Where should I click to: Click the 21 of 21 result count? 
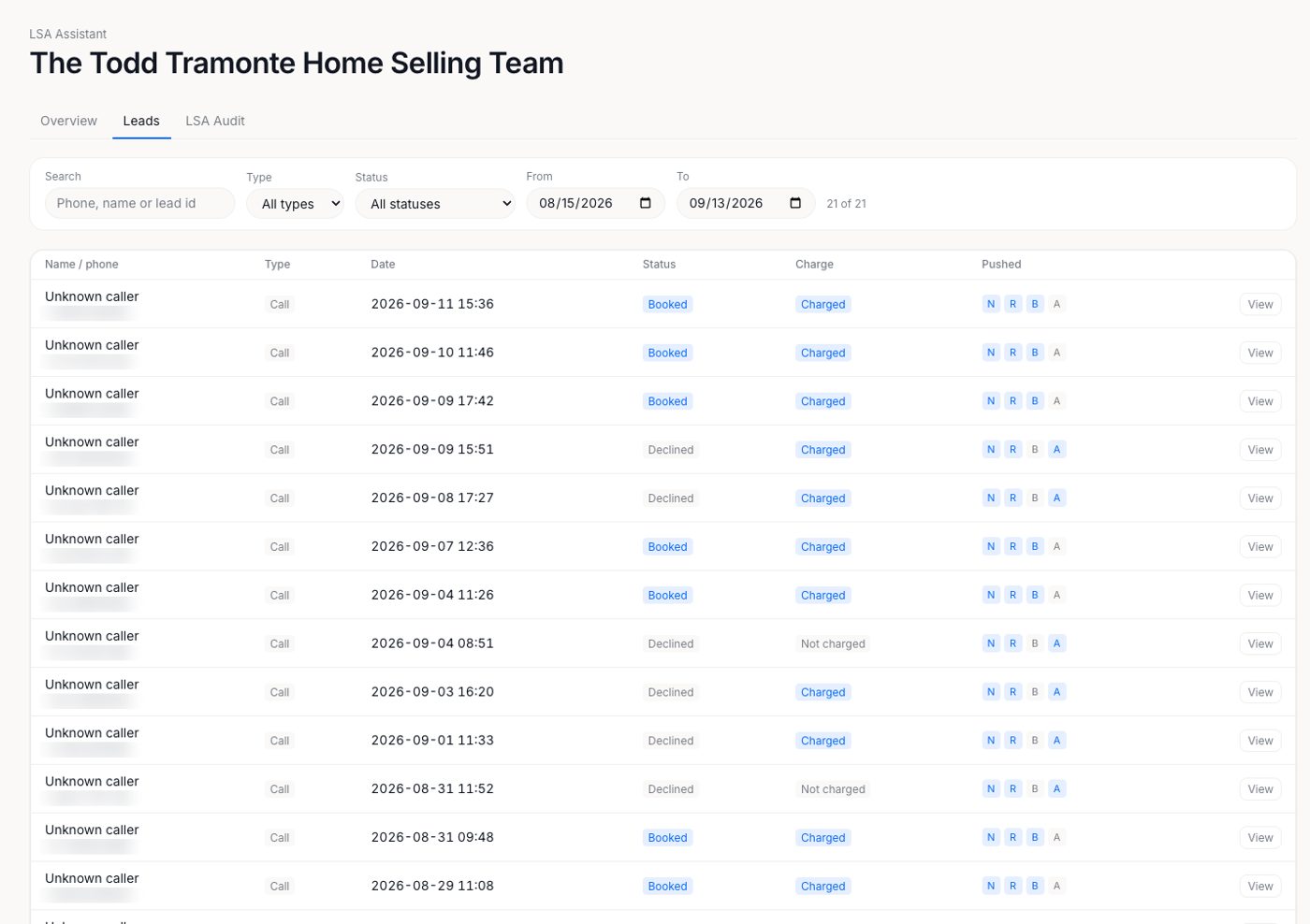pyautogui.click(x=846, y=204)
